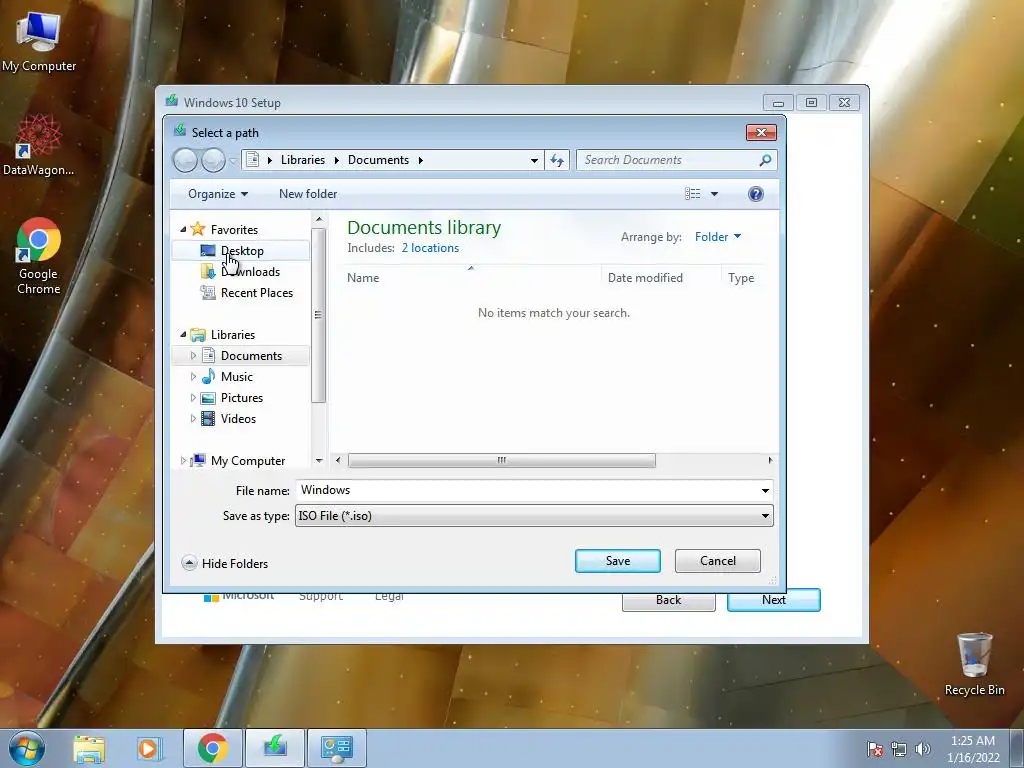Click the Forward navigation arrow in dialog
The image size is (1024, 768).
tap(213, 160)
